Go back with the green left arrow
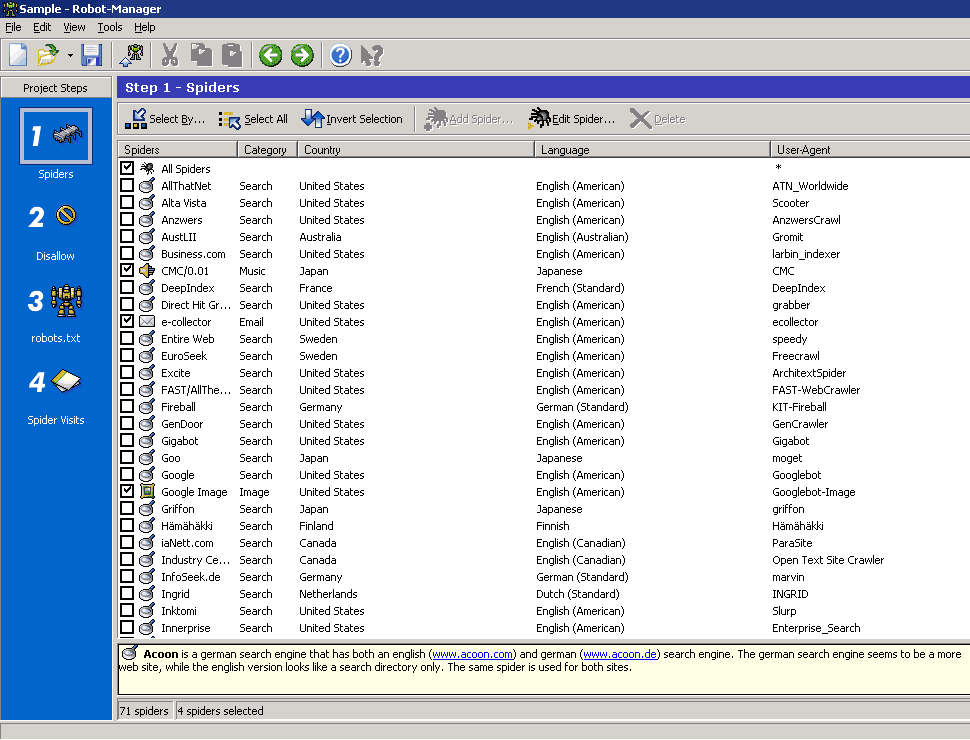 pyautogui.click(x=270, y=56)
